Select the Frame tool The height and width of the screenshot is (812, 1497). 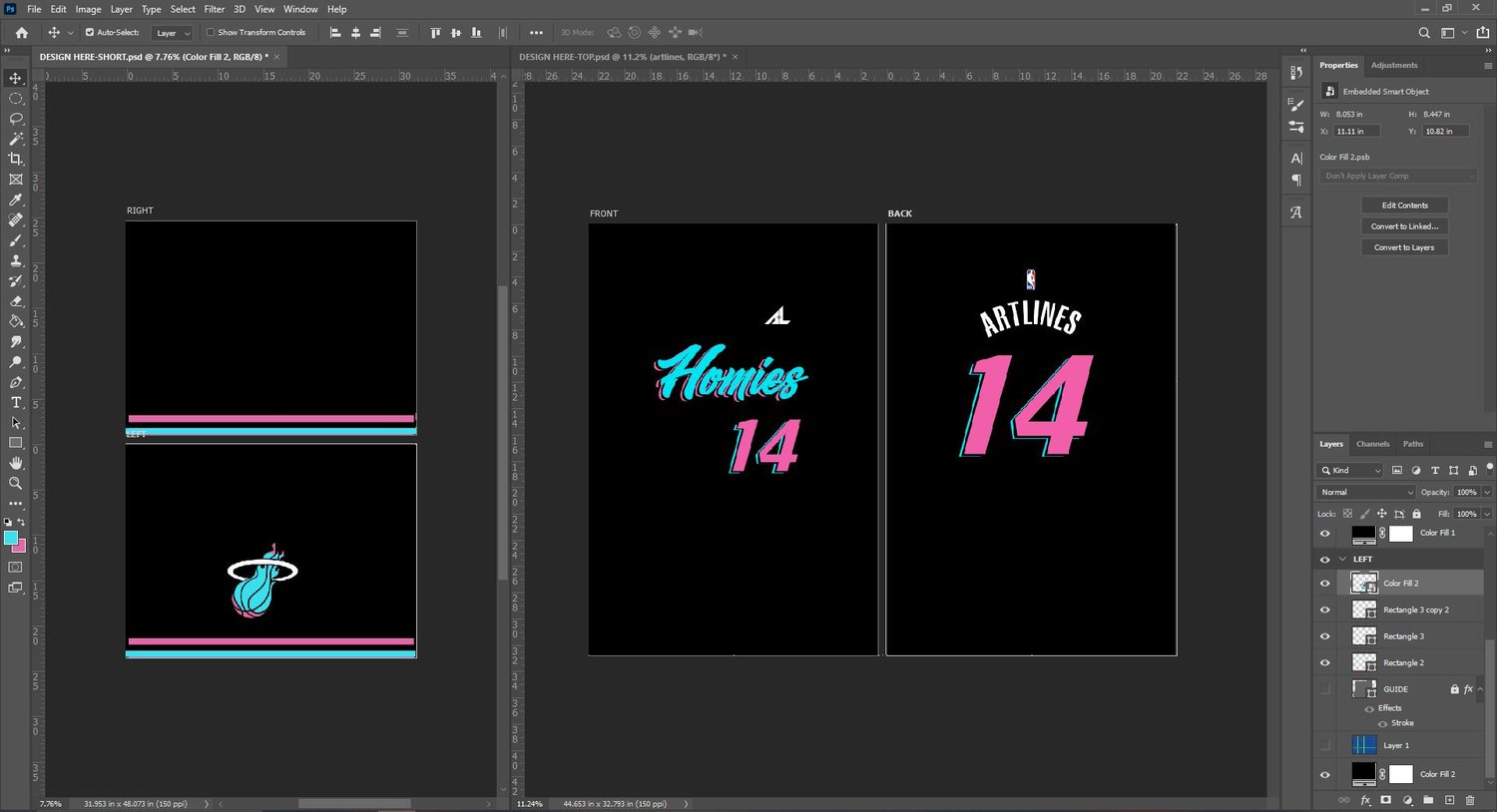(15, 180)
